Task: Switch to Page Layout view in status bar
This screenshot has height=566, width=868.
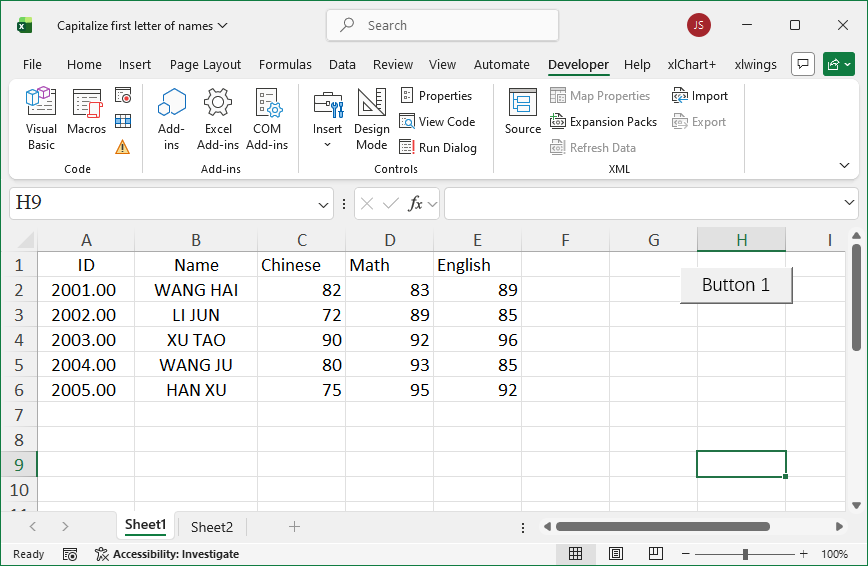Action: coord(616,554)
